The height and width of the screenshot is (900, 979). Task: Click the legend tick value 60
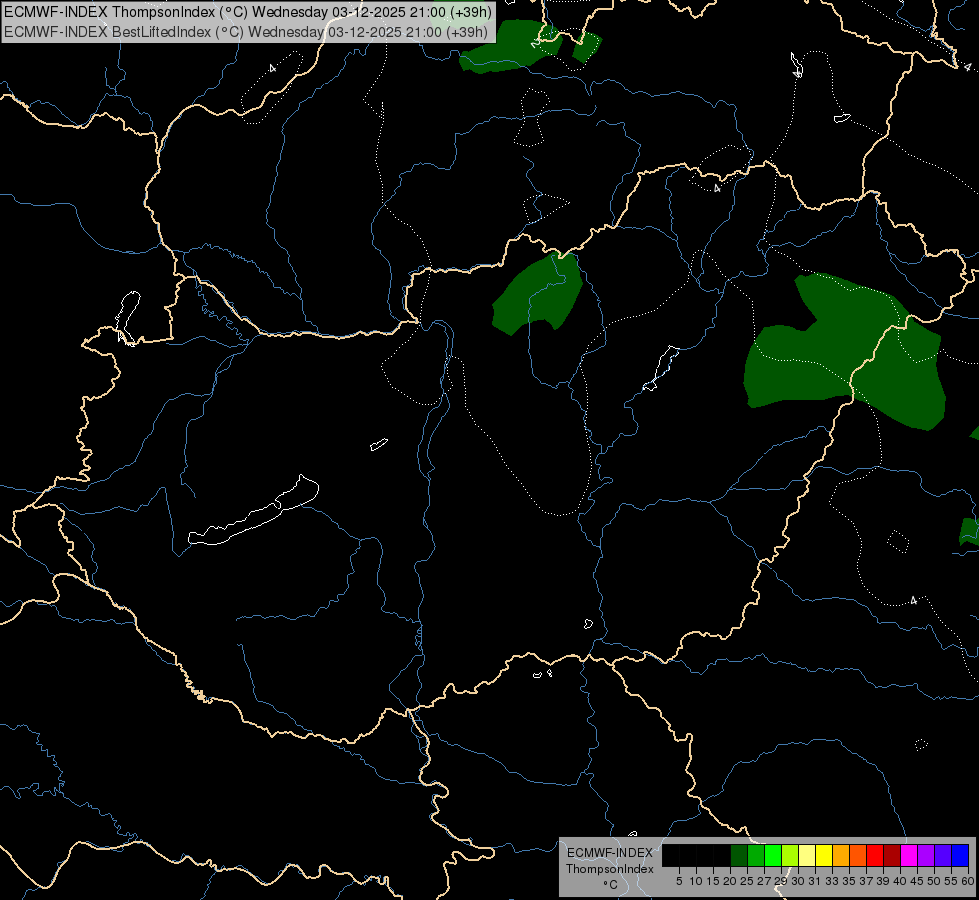pyautogui.click(x=968, y=881)
